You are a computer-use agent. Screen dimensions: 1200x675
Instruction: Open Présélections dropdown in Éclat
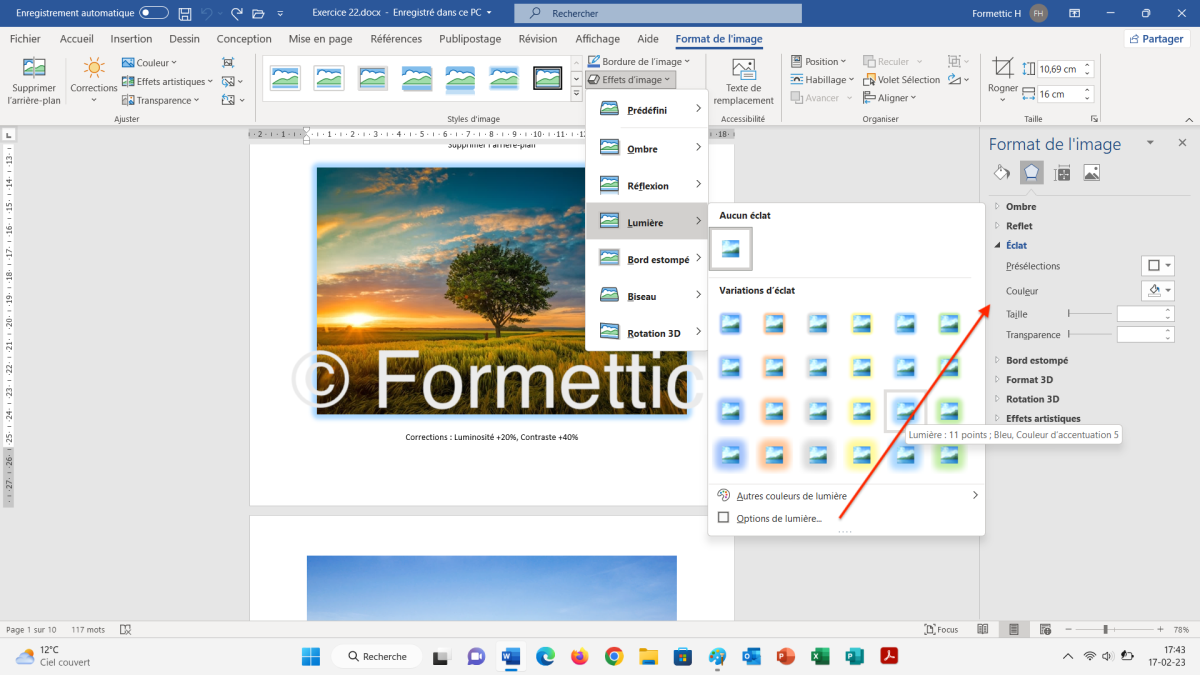click(x=1157, y=266)
